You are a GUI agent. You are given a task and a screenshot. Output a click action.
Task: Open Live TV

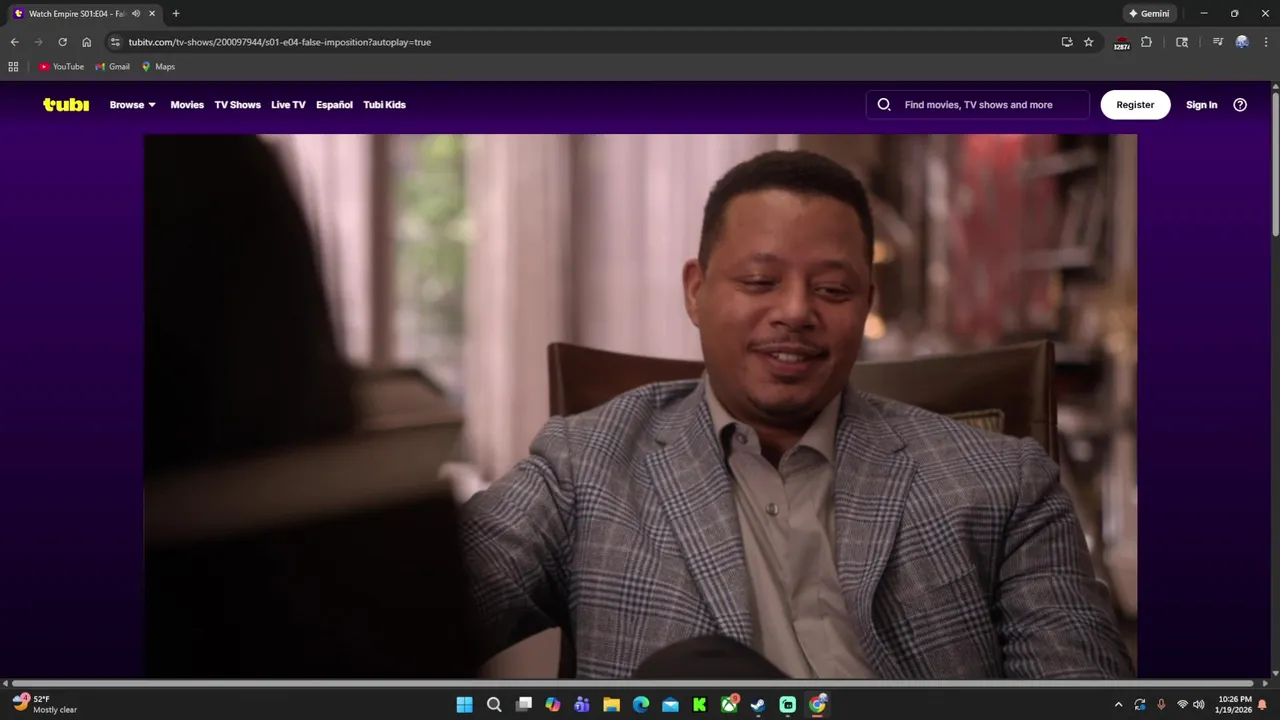click(288, 105)
